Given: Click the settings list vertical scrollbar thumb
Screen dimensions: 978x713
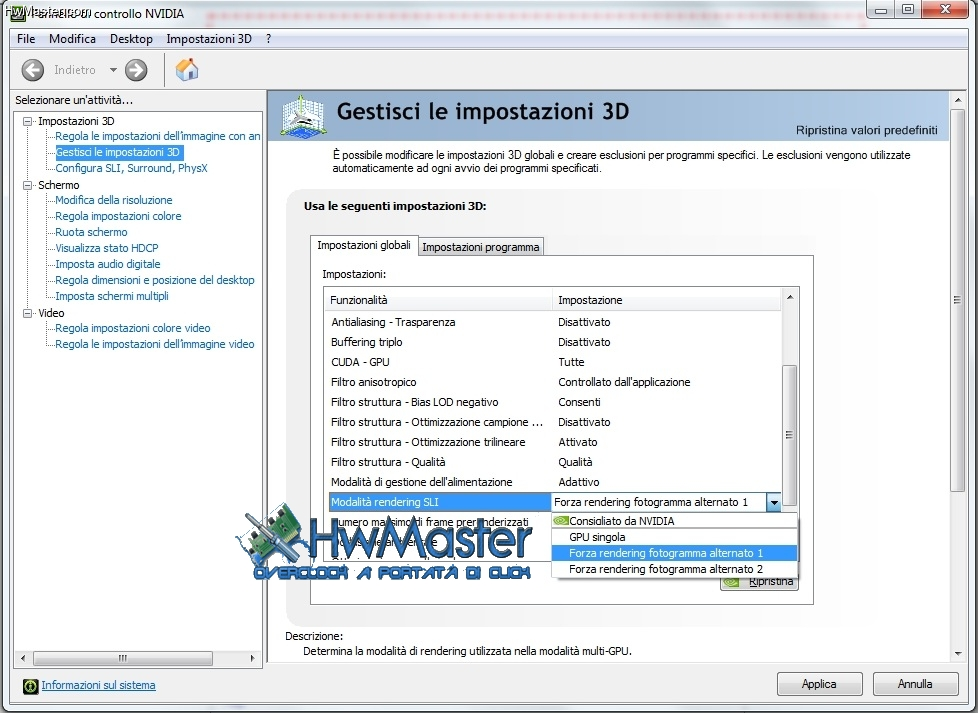Looking at the screenshot, I should (x=790, y=435).
